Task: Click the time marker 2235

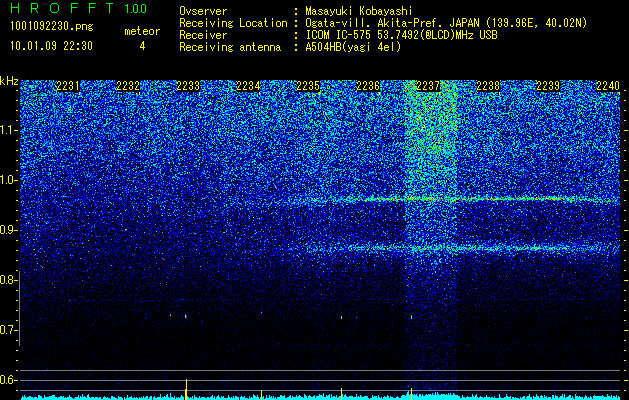Action: pos(308,86)
